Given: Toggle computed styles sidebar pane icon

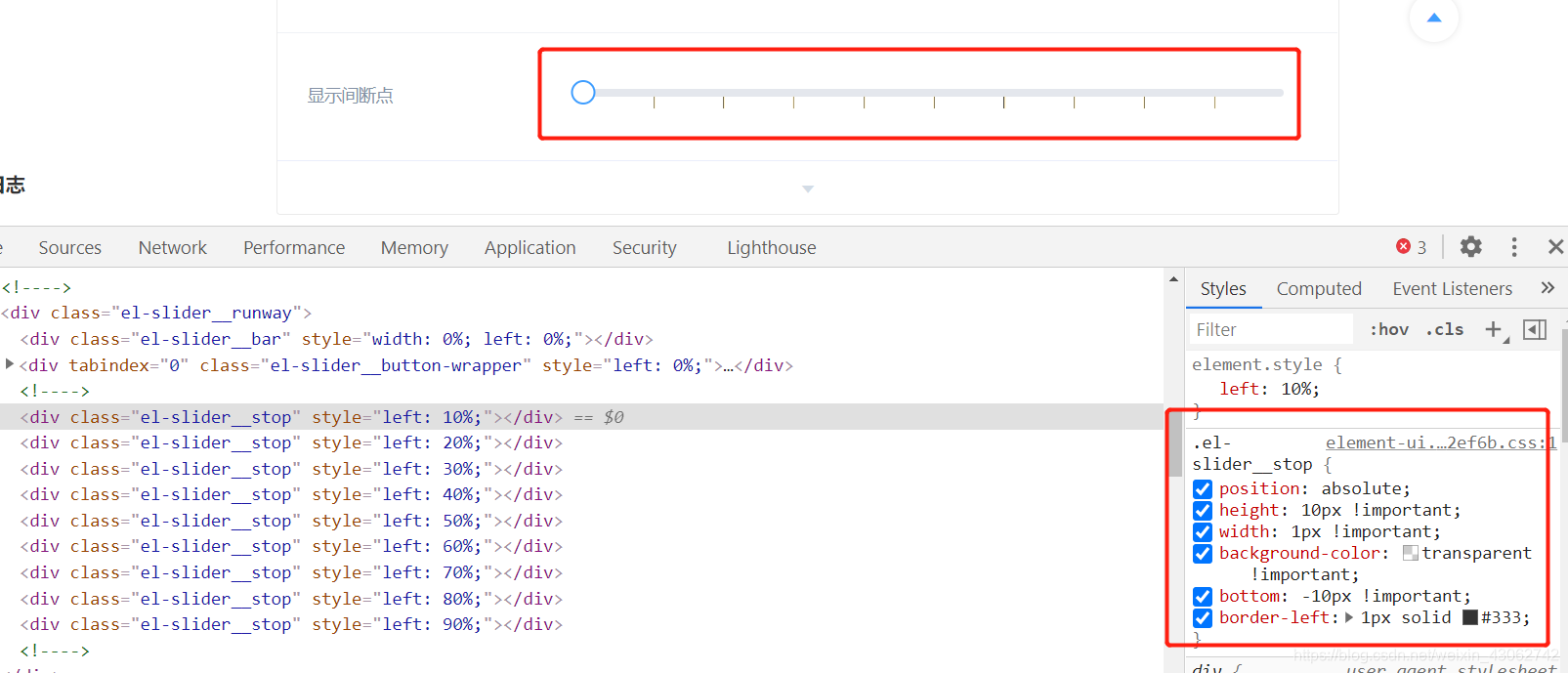Looking at the screenshot, I should (x=1535, y=330).
